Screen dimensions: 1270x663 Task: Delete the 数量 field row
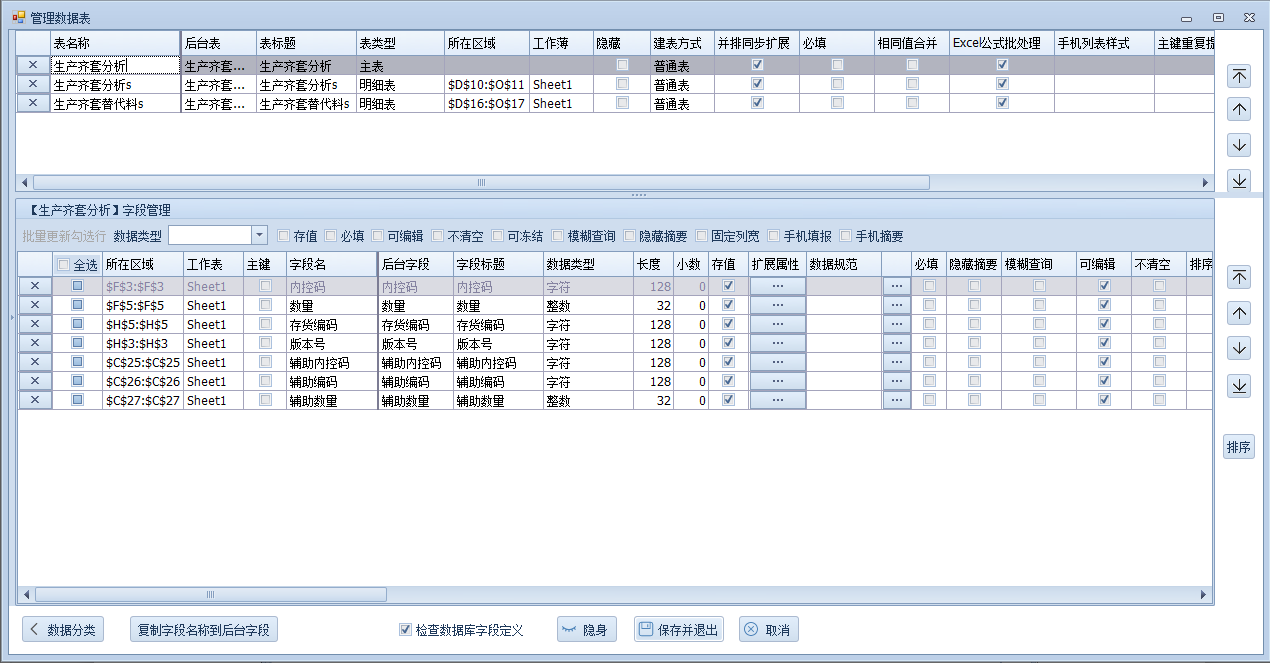[x=35, y=305]
